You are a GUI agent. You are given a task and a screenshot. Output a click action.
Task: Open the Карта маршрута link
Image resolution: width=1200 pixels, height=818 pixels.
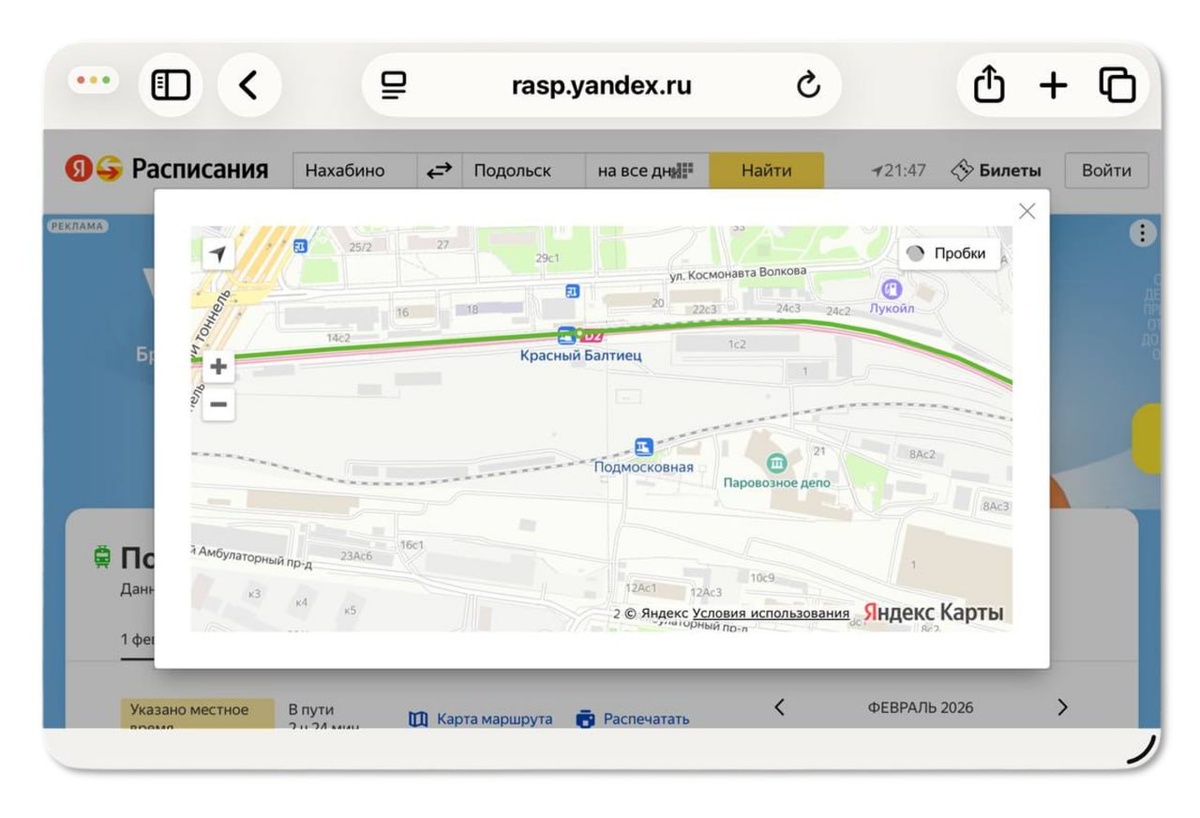(x=480, y=719)
